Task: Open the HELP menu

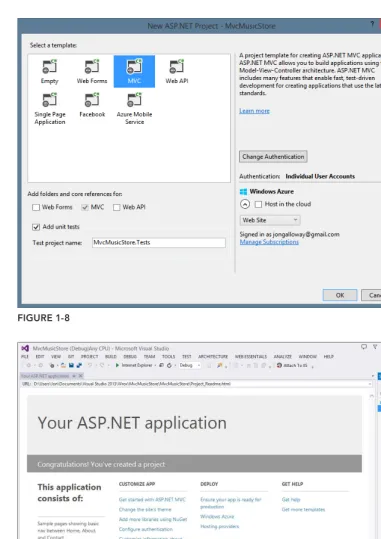Action: coord(329,357)
